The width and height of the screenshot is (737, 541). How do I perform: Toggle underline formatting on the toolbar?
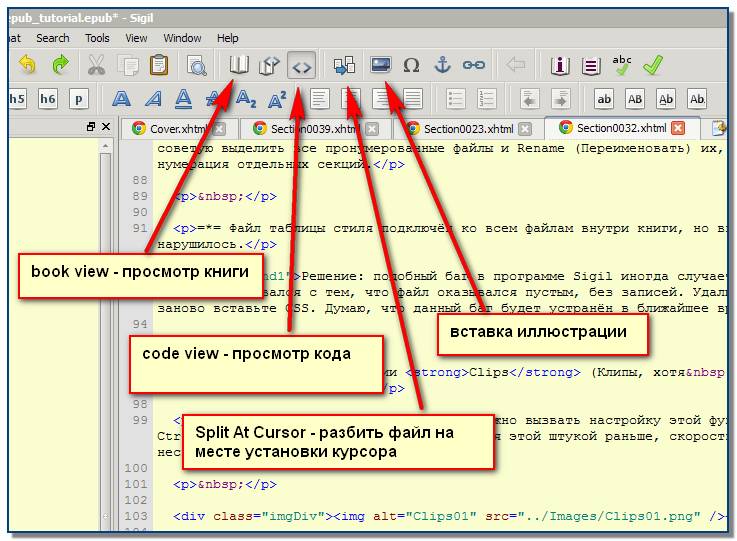pyautogui.click(x=183, y=99)
